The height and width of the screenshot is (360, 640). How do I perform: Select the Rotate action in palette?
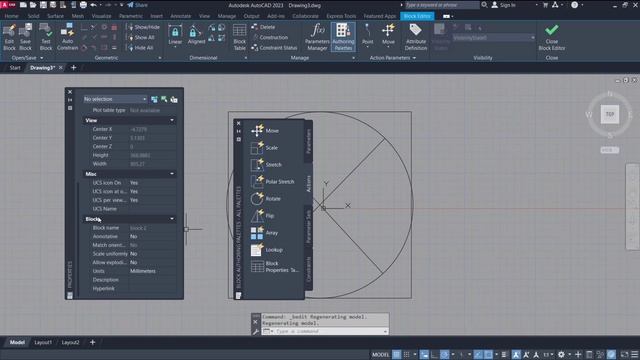[266, 199]
